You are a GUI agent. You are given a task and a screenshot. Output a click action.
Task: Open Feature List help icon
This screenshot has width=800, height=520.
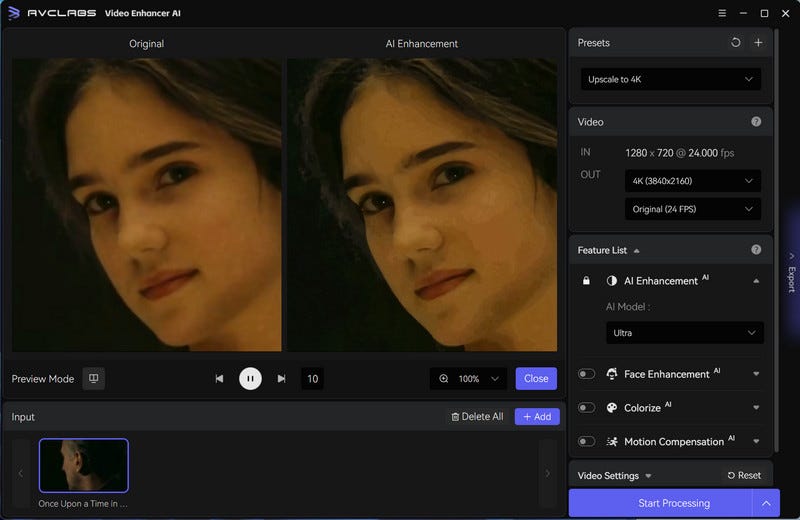coord(756,250)
